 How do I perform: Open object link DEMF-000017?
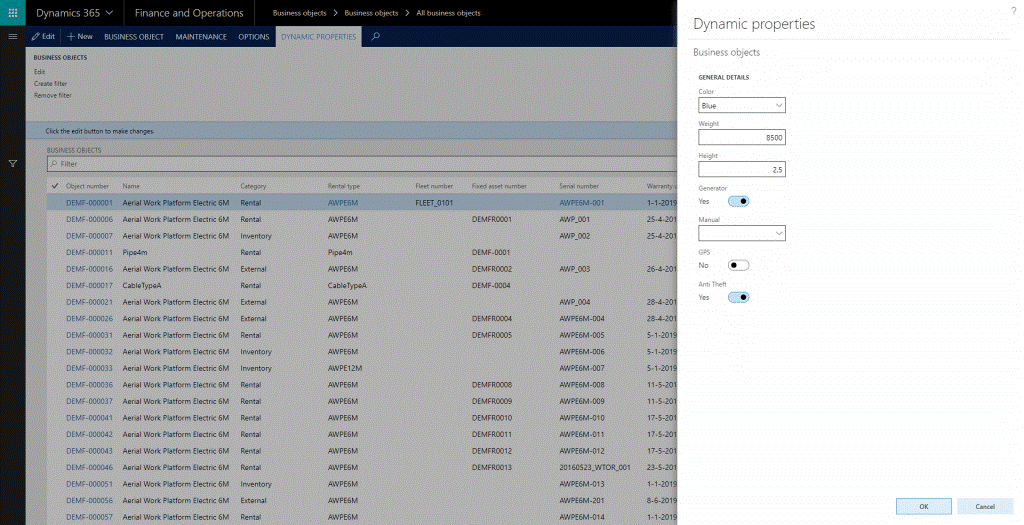pyautogui.click(x=89, y=285)
